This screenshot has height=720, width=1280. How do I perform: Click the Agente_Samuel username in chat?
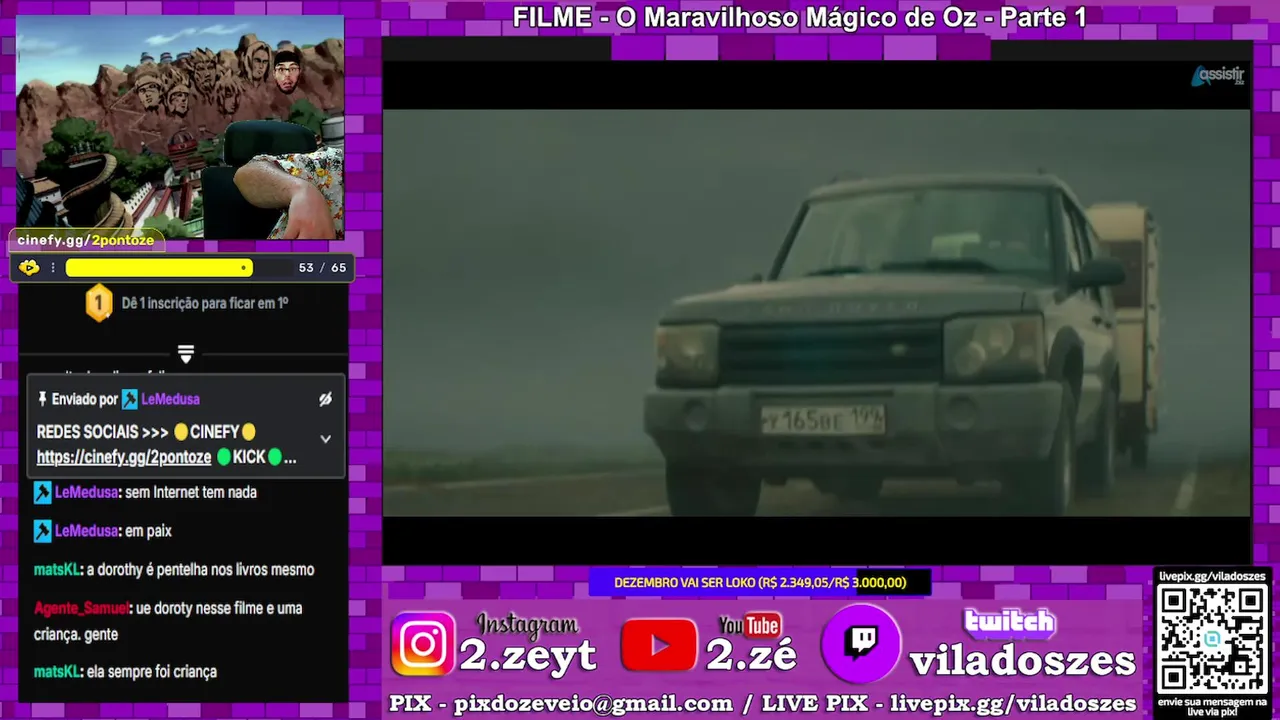[x=82, y=608]
